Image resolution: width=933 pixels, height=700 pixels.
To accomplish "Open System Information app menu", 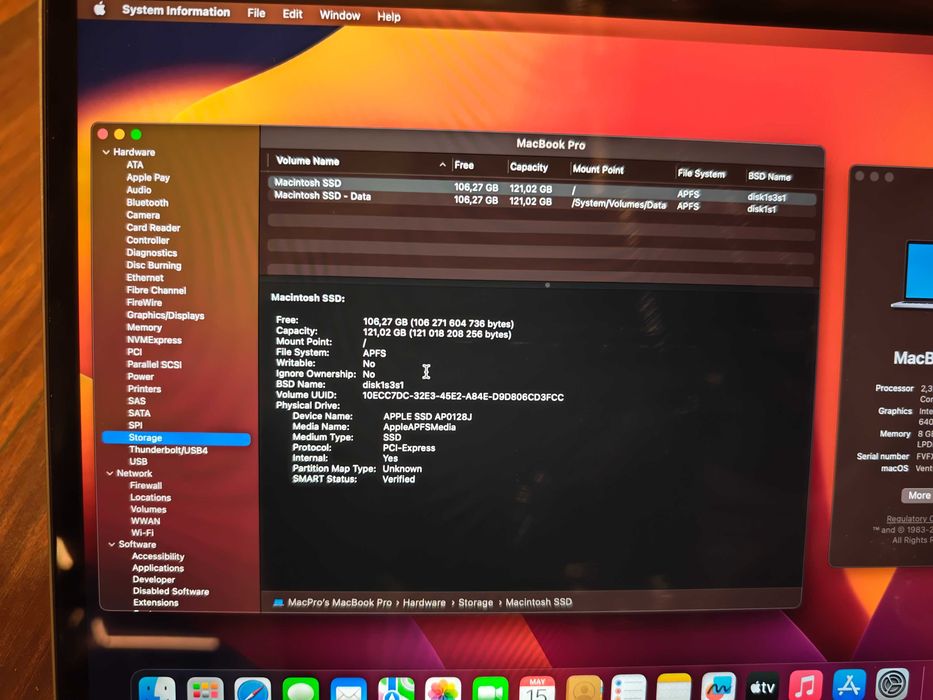I will pos(176,11).
